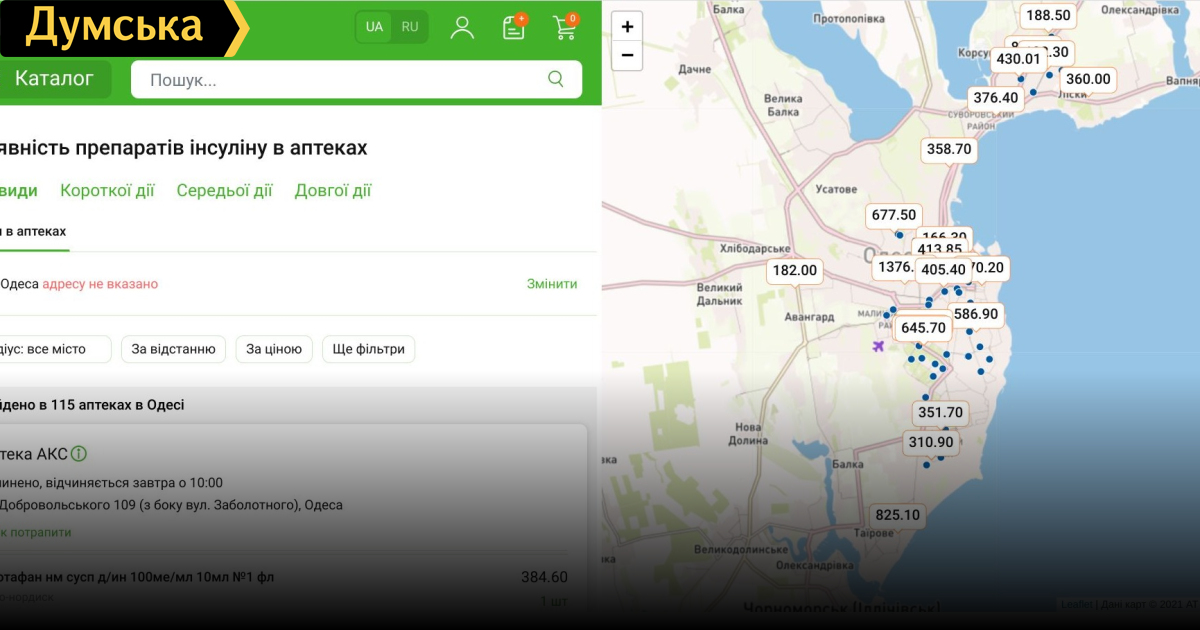Click info icon next to Аптека АКС

(79, 454)
